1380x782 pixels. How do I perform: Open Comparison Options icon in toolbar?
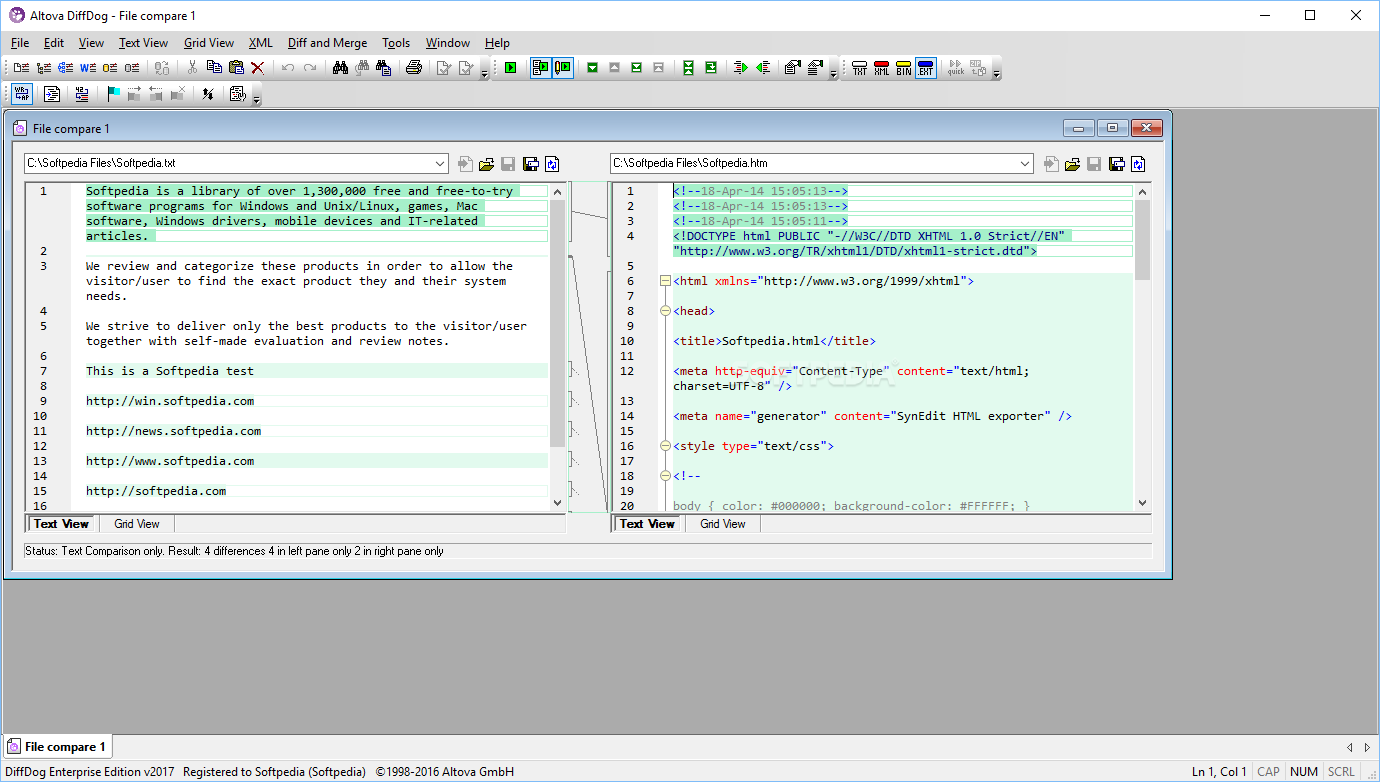[x=793, y=68]
